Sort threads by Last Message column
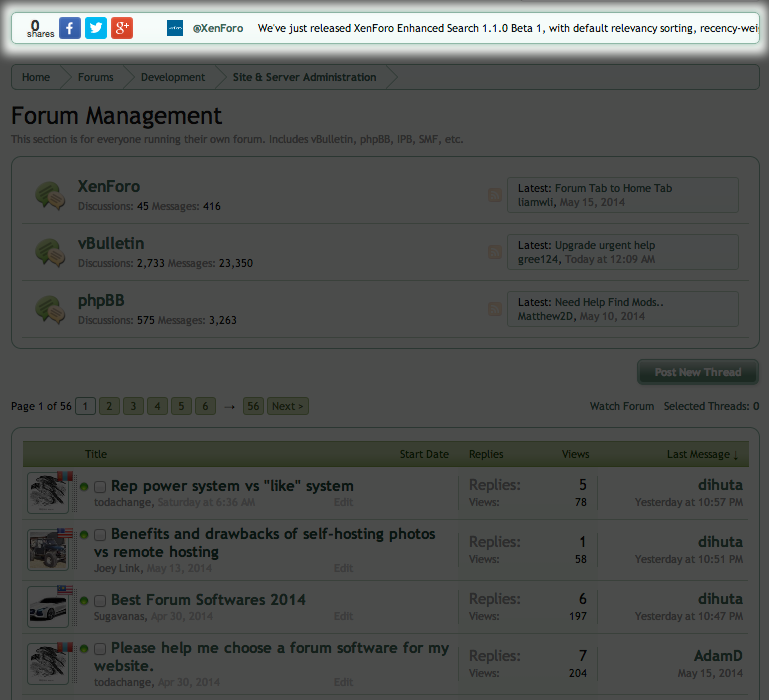 point(702,454)
